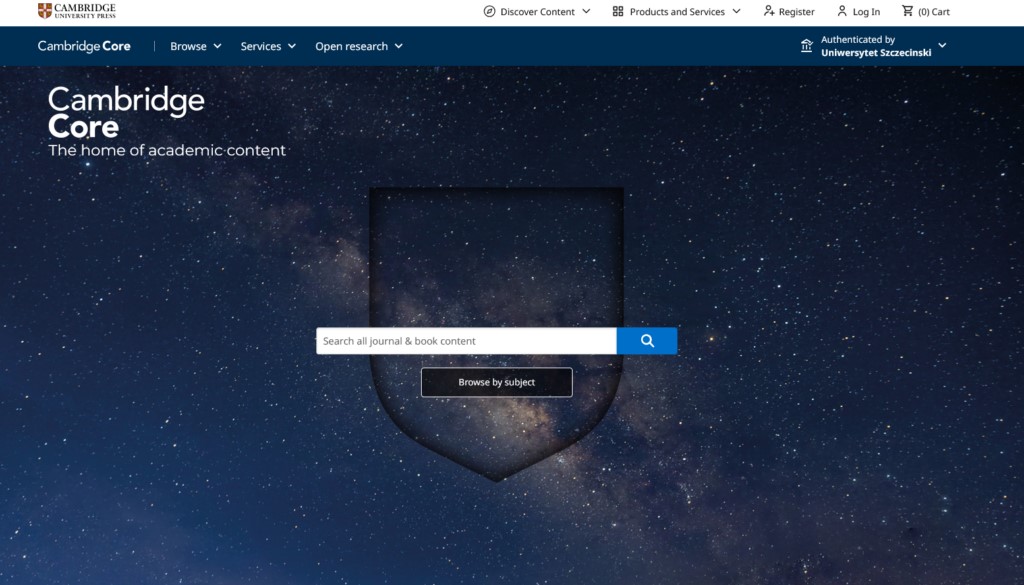1024x585 pixels.
Task: Open the Services menu
Action: pos(268,46)
